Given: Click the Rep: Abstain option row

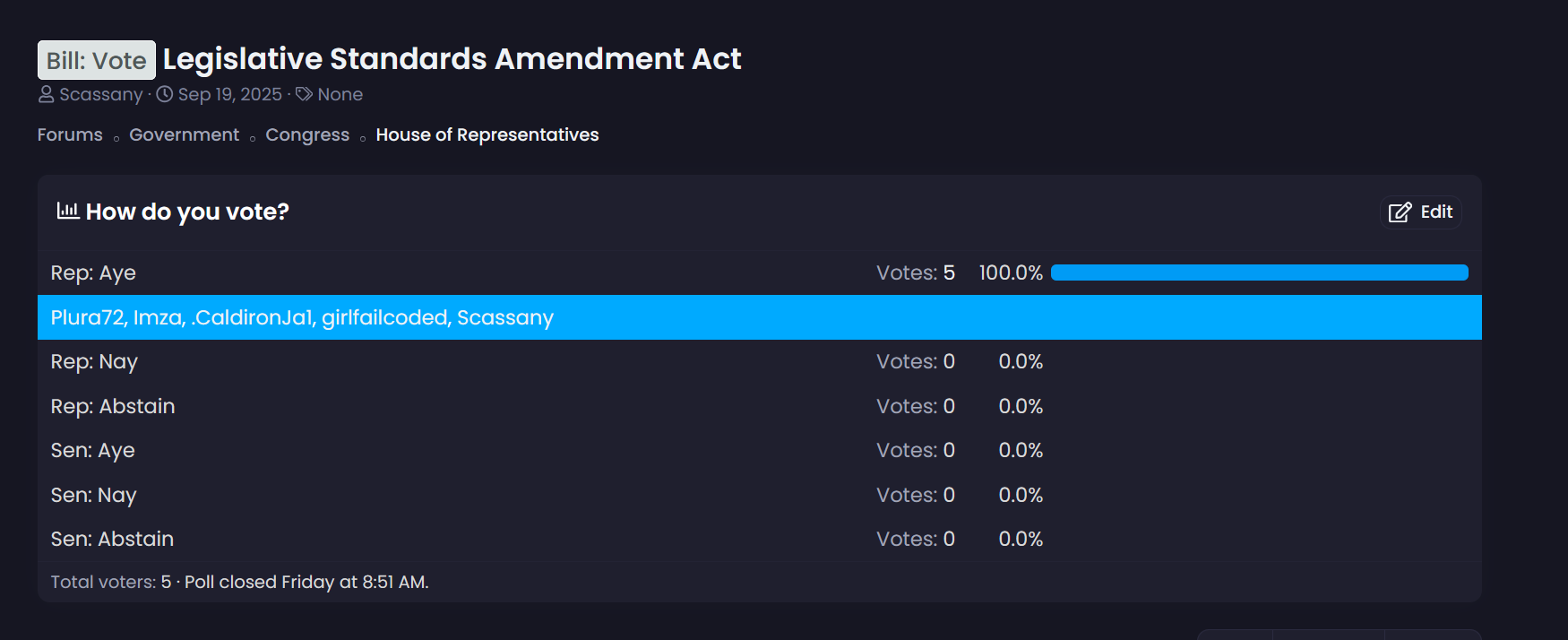Looking at the screenshot, I should pyautogui.click(x=113, y=406).
